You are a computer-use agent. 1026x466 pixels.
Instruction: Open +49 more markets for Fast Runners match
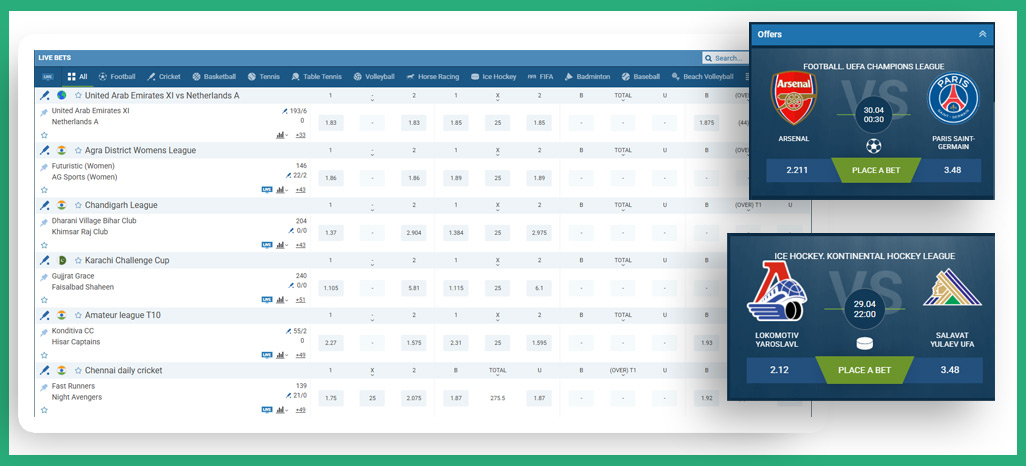(x=300, y=409)
